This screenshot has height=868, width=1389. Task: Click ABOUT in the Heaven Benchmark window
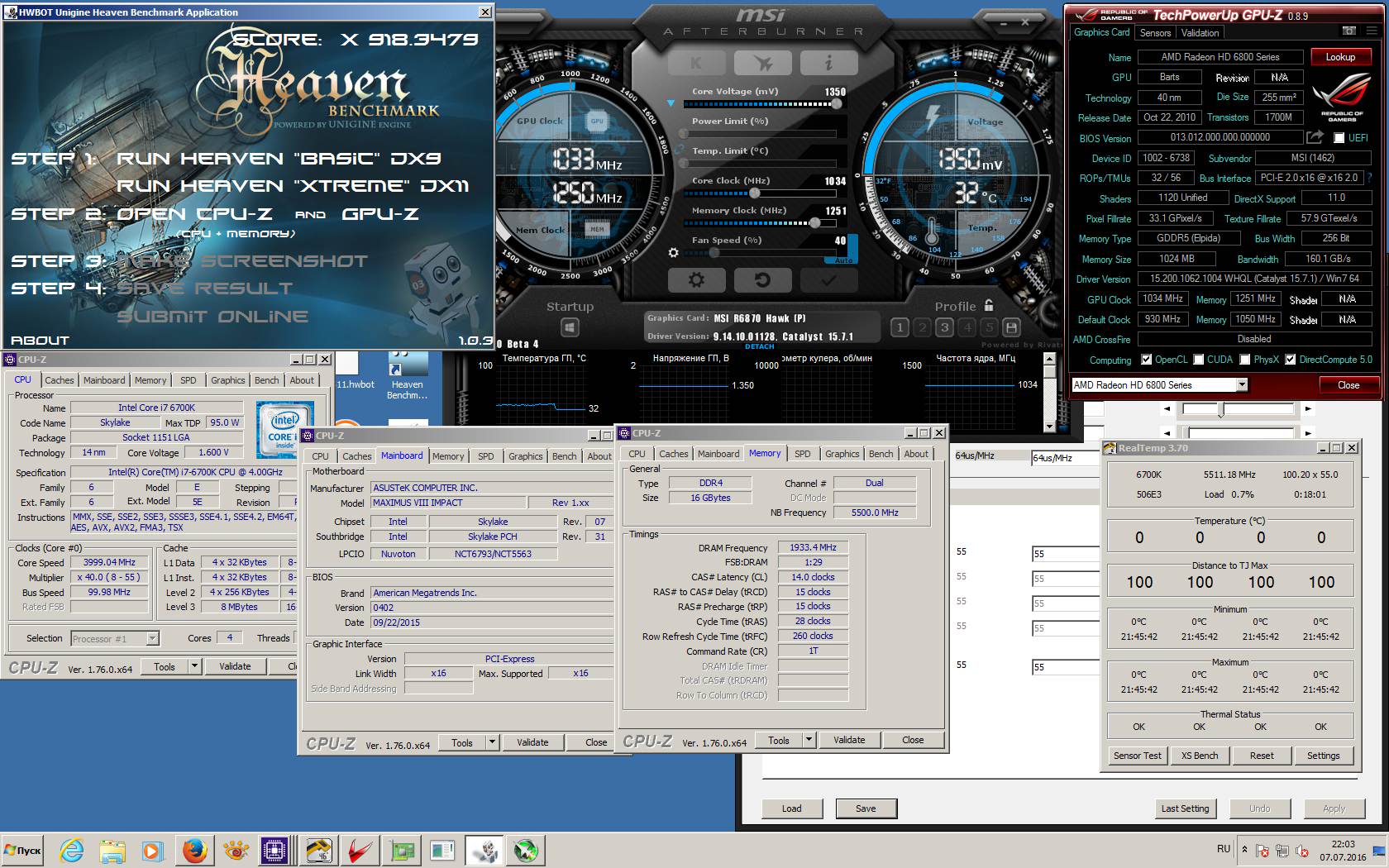tap(40, 340)
